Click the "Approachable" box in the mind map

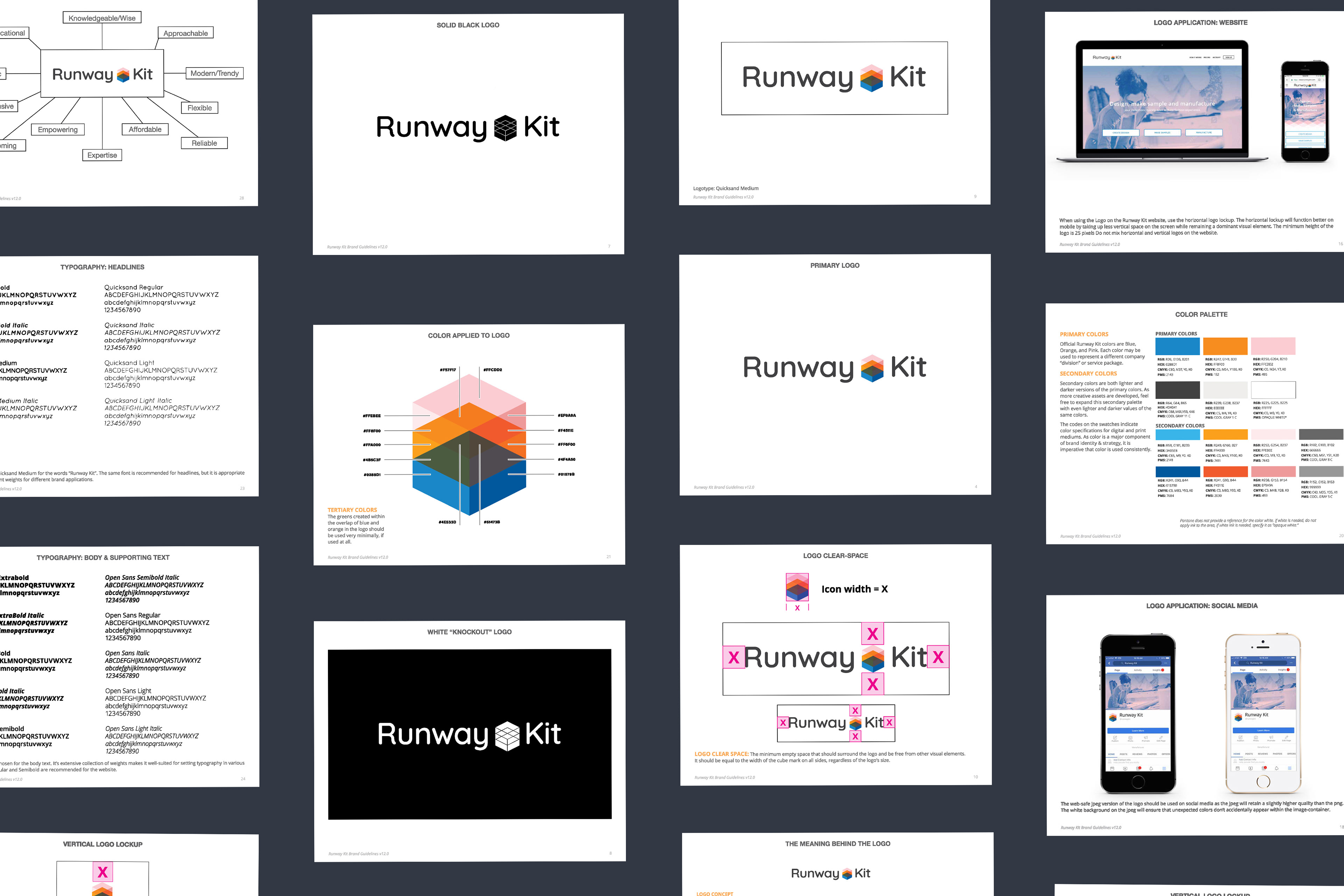coord(186,33)
